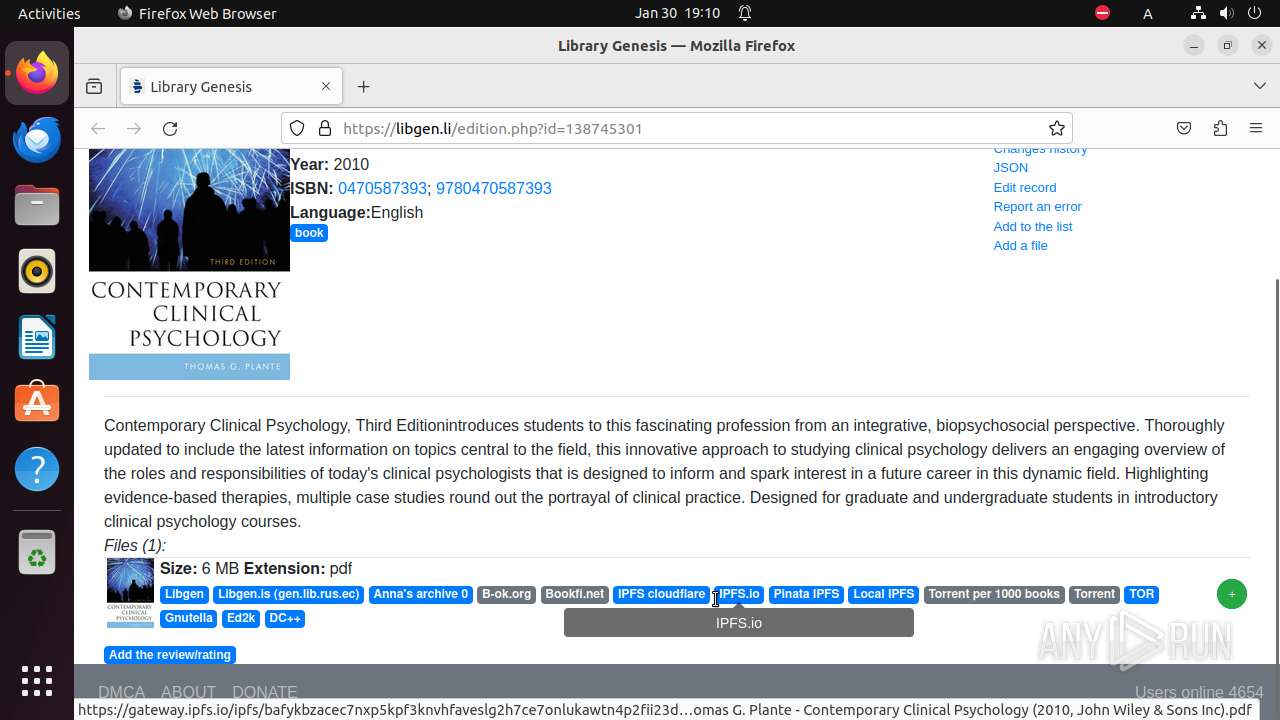Open IPFS cloudflare gateway link
The image size is (1280, 720).
661,594
